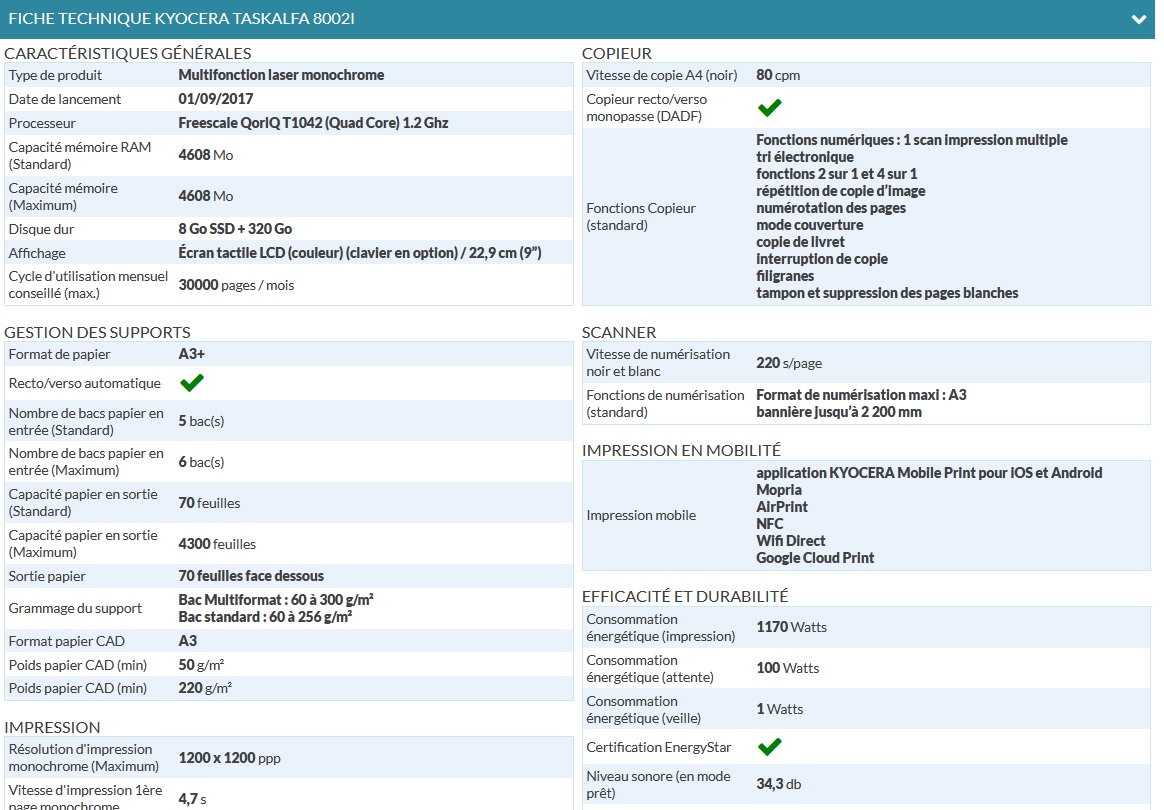Select the Impression en mobilité section heading
Screen dimensions: 1164x810
[681, 451]
